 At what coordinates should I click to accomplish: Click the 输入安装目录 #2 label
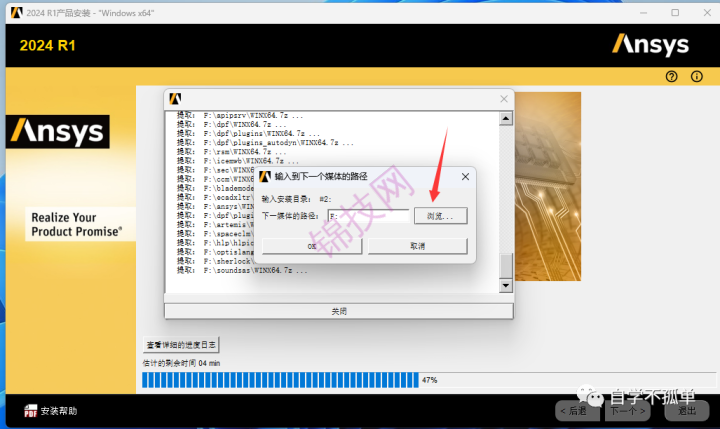(296, 199)
